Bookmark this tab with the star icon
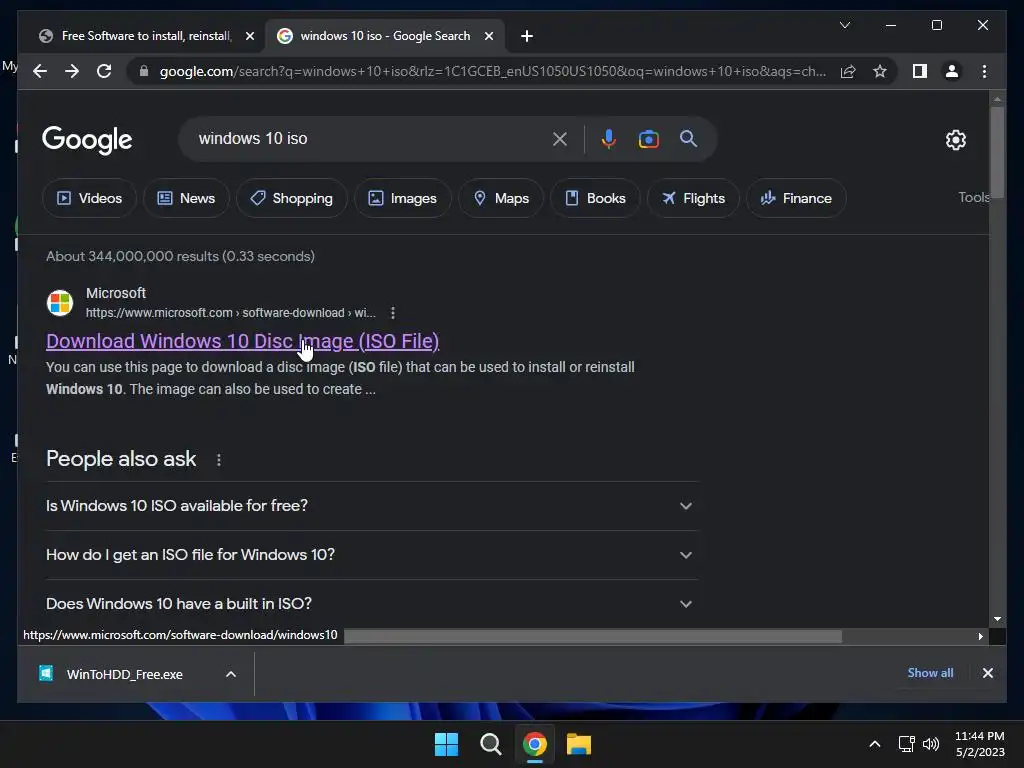 point(880,71)
